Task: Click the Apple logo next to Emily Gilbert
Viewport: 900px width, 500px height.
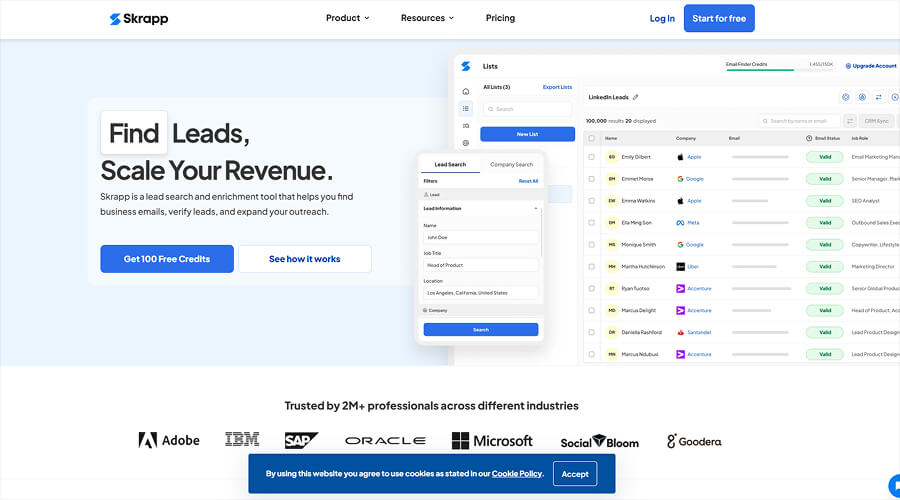Action: 680,157
